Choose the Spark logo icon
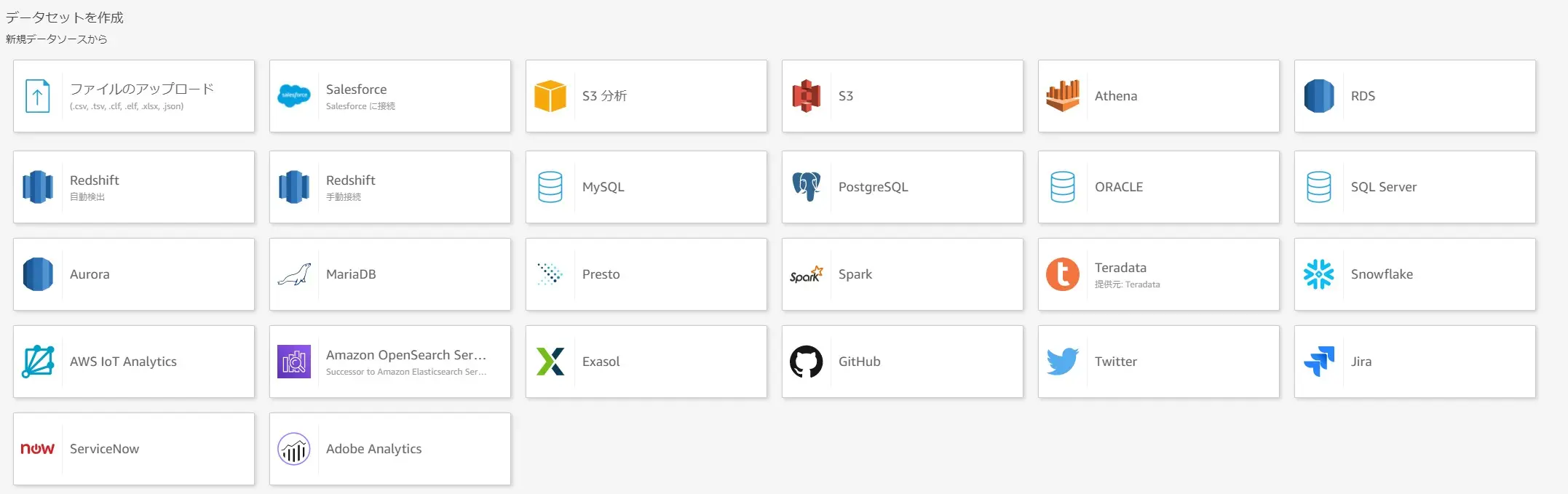Screen dimensions: 1568x494 click(807, 274)
